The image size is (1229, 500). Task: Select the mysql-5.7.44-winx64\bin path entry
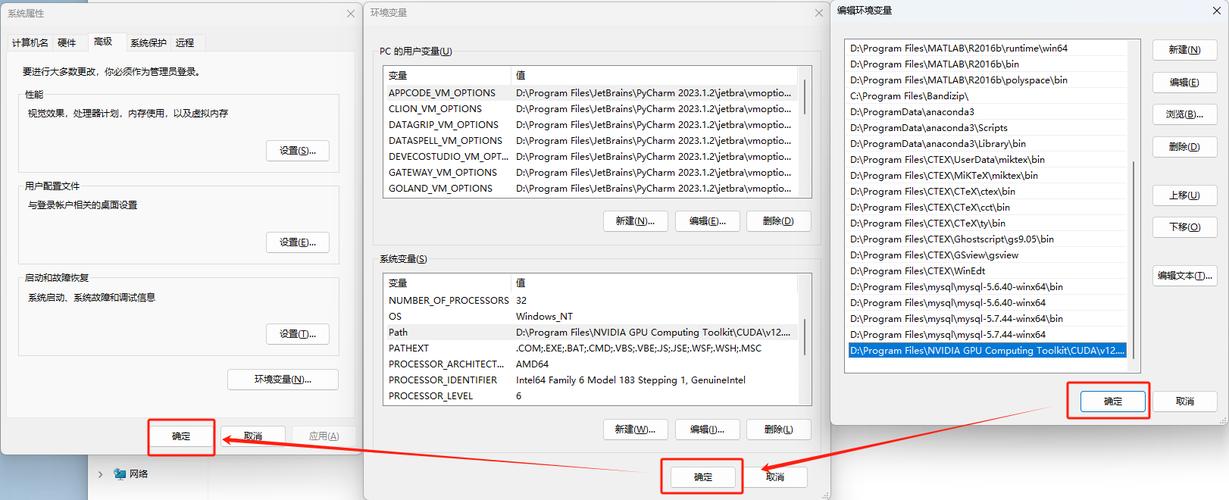point(987,319)
